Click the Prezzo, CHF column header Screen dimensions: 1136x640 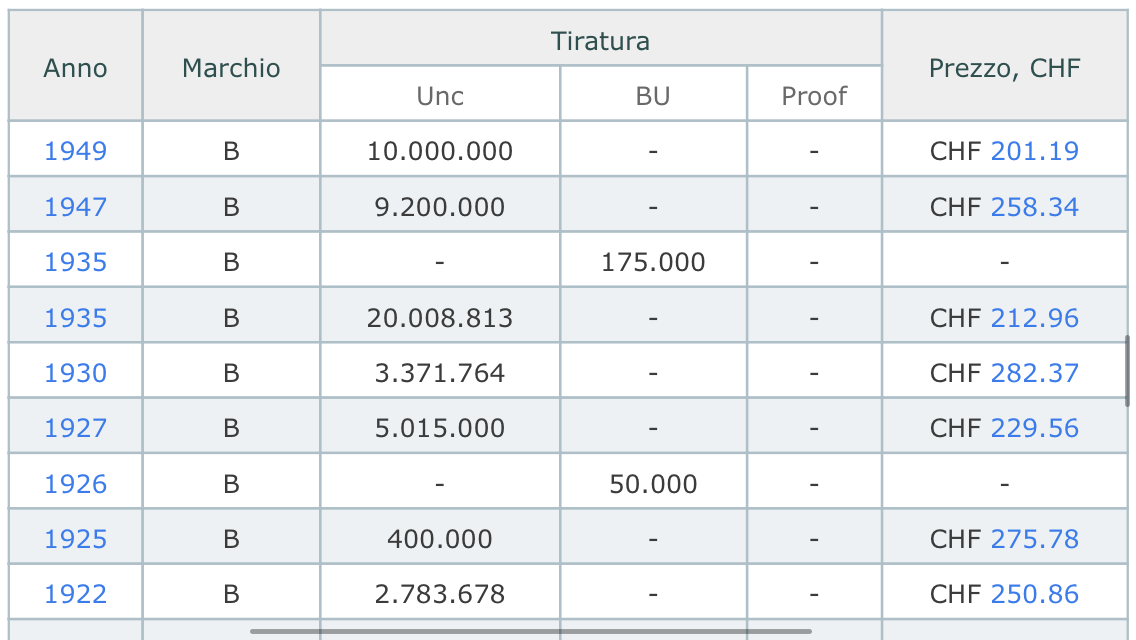pyautogui.click(x=1004, y=67)
